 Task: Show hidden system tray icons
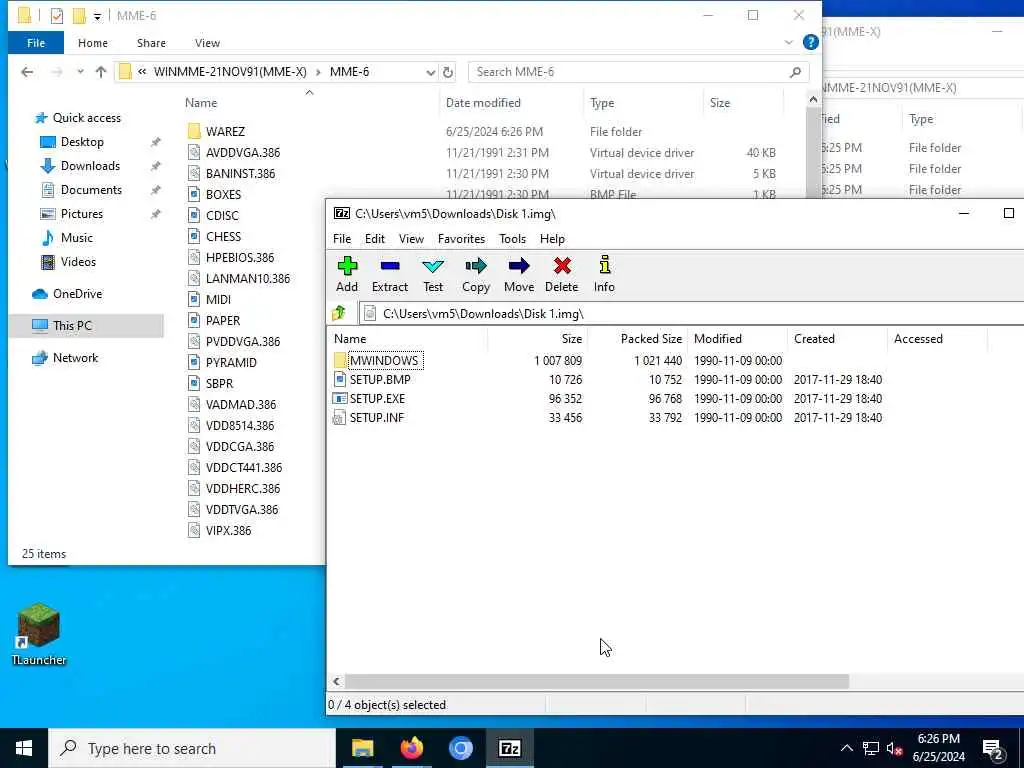(x=846, y=748)
